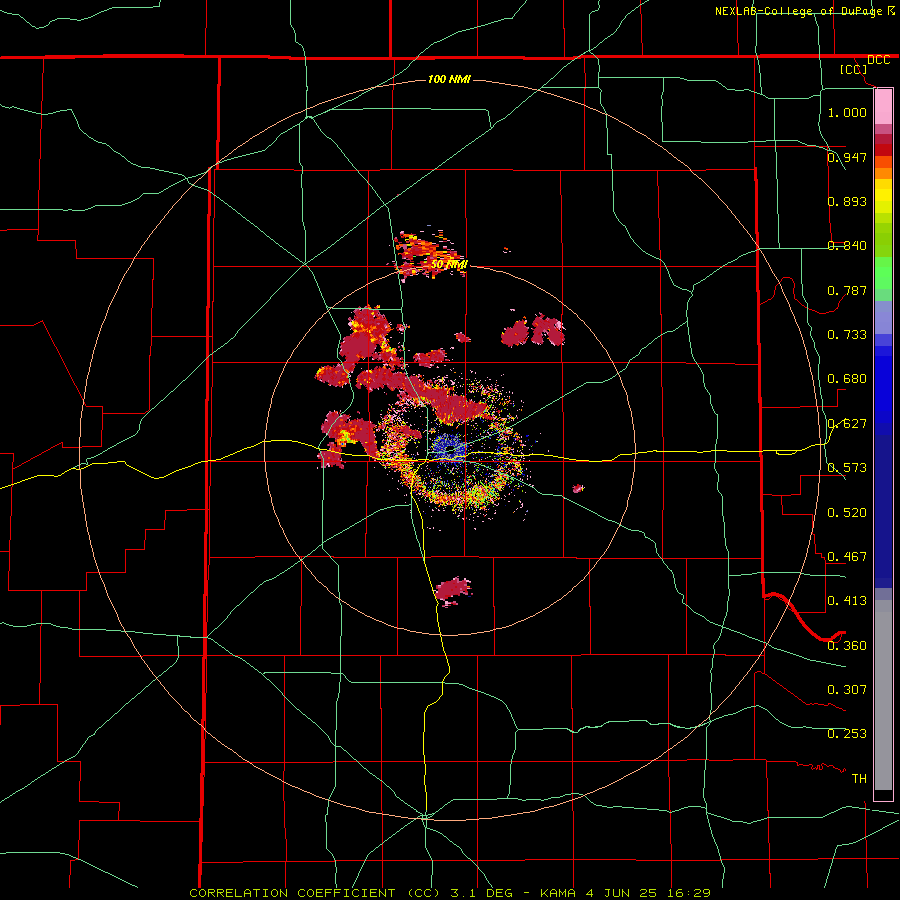Click the bright blue legend color band
900x900 pixels.
tap(883, 390)
